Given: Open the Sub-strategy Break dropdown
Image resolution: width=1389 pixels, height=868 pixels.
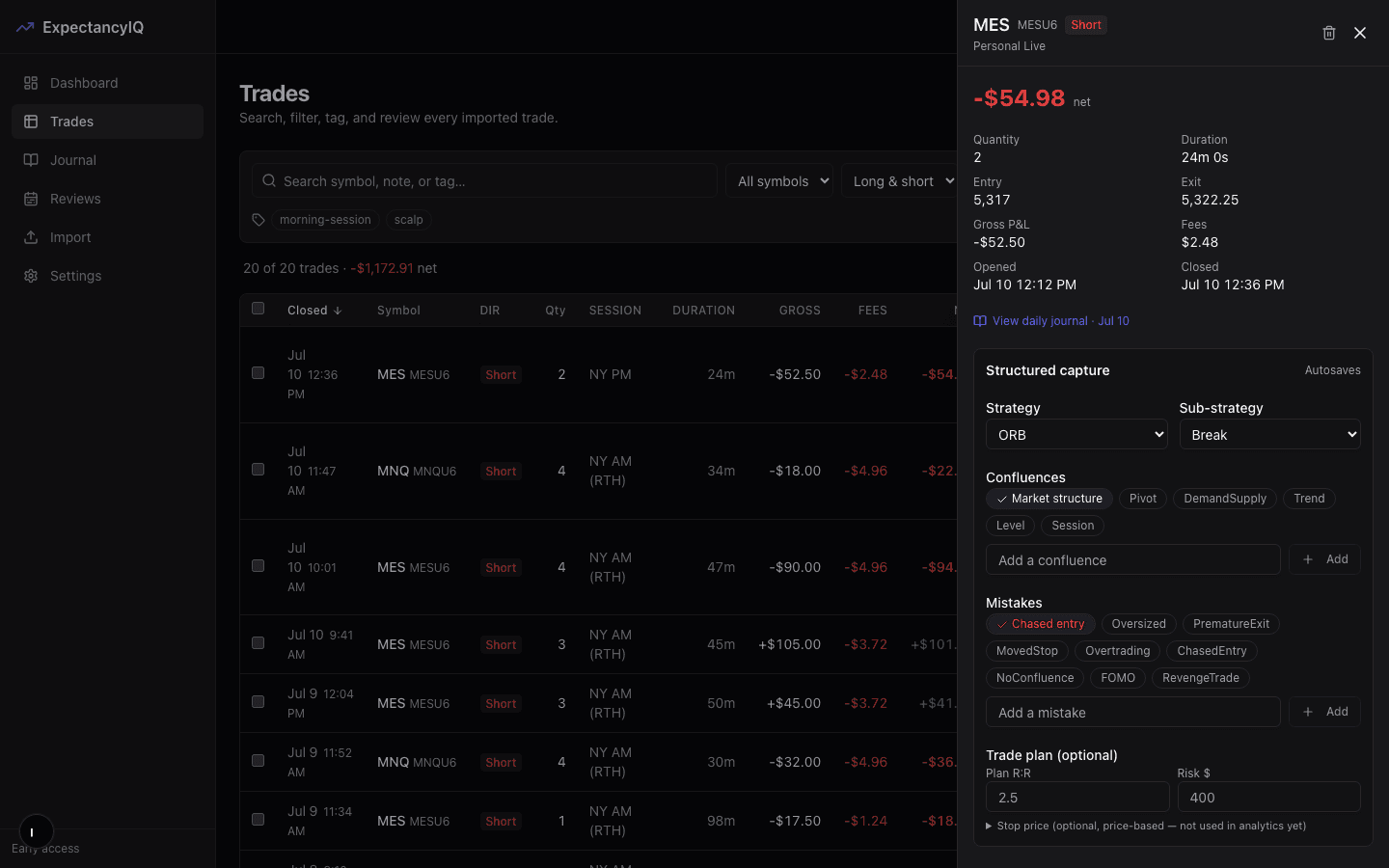Looking at the screenshot, I should click(x=1269, y=434).
